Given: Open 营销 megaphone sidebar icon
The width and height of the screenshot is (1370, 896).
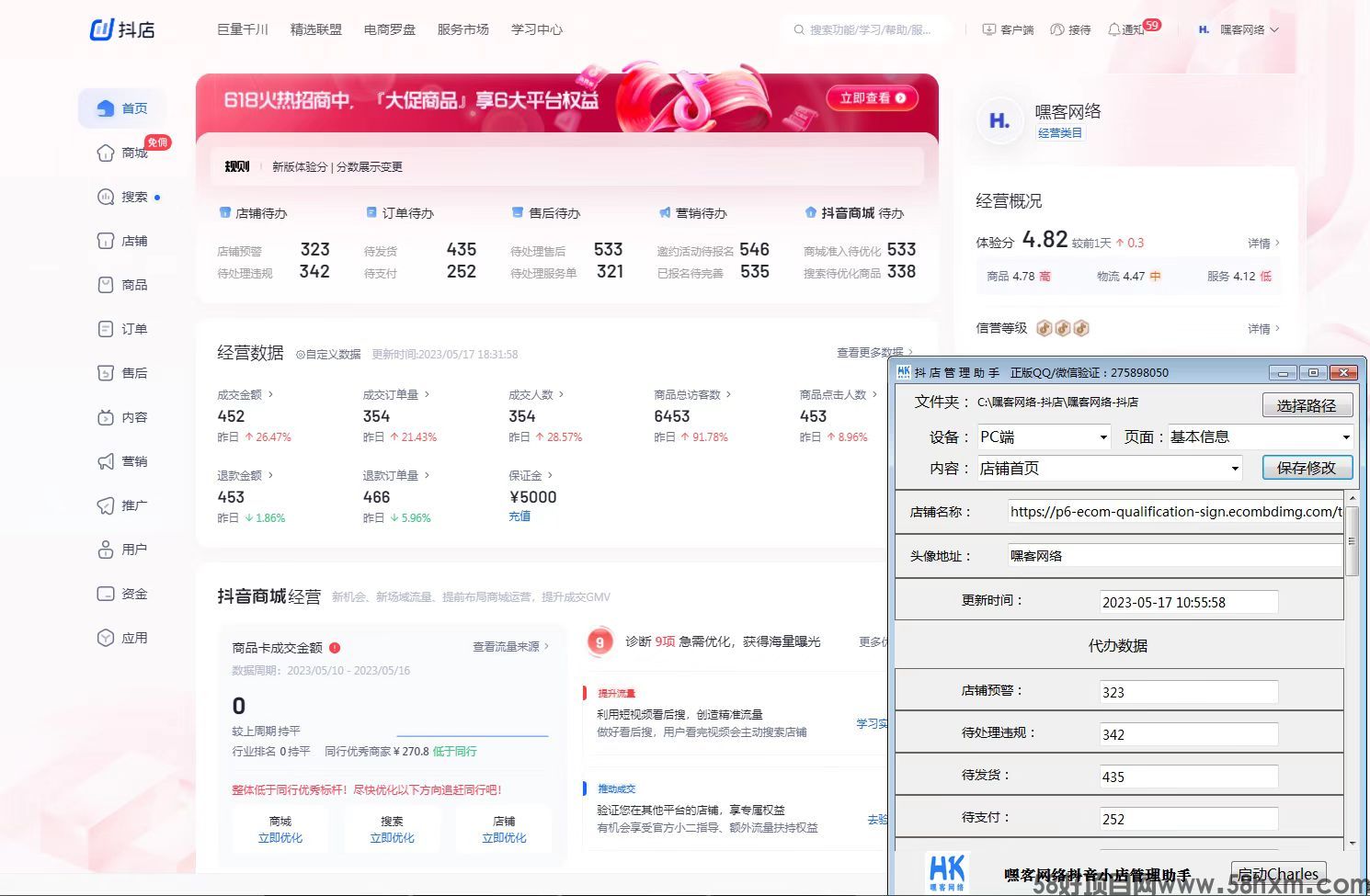Looking at the screenshot, I should [106, 461].
